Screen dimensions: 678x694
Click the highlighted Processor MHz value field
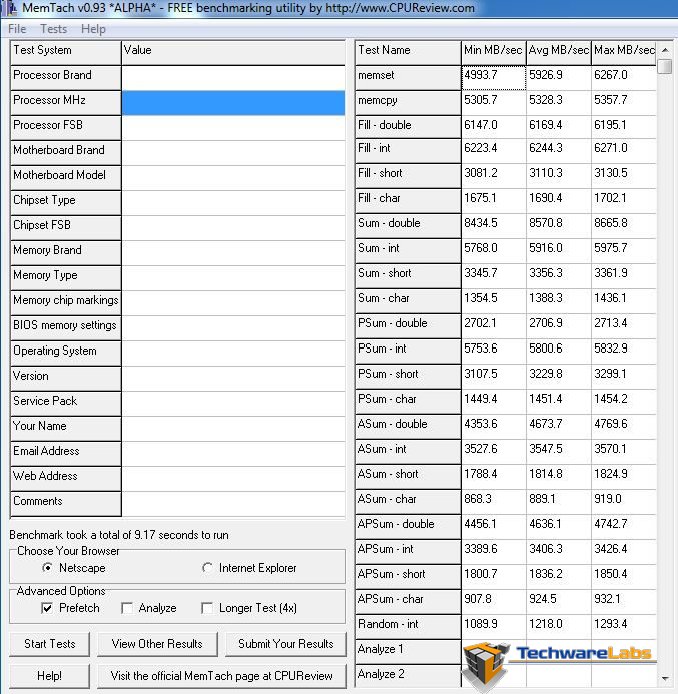[233, 103]
